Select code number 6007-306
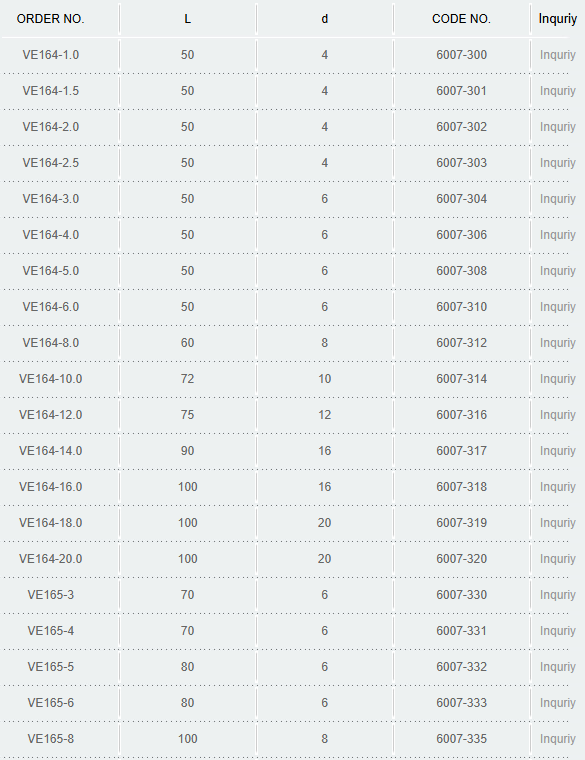This screenshot has height=760, width=585. click(461, 235)
